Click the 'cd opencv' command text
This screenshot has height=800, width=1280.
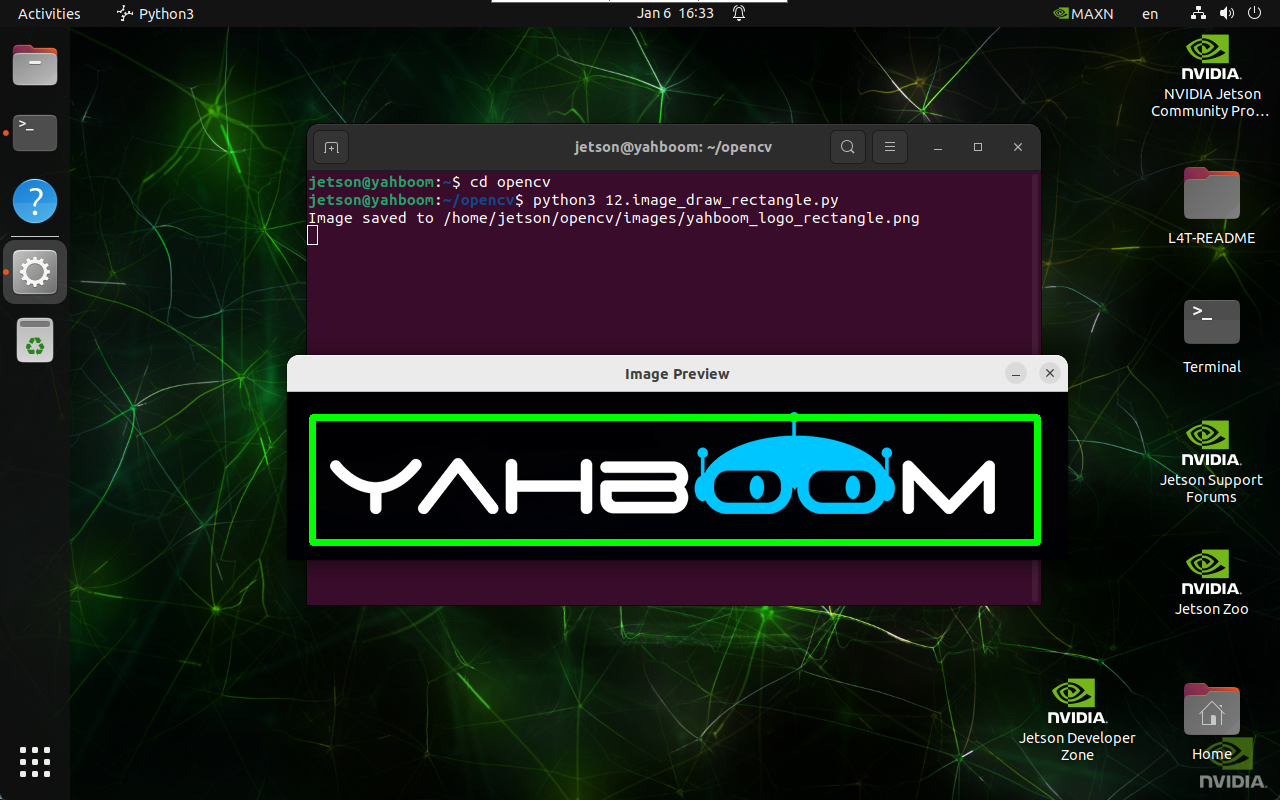(x=510, y=182)
